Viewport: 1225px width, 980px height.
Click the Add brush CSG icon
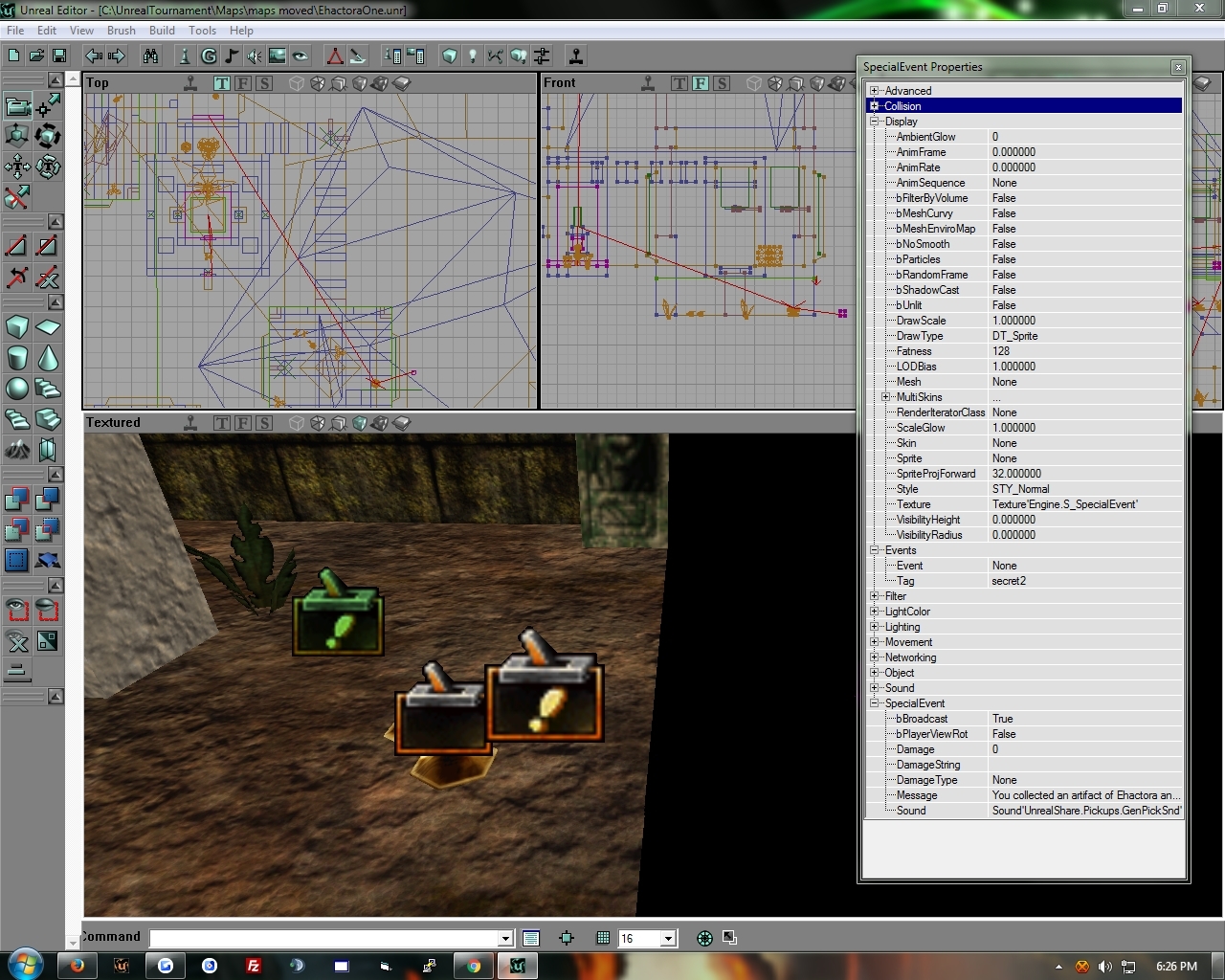pyautogui.click(x=17, y=500)
